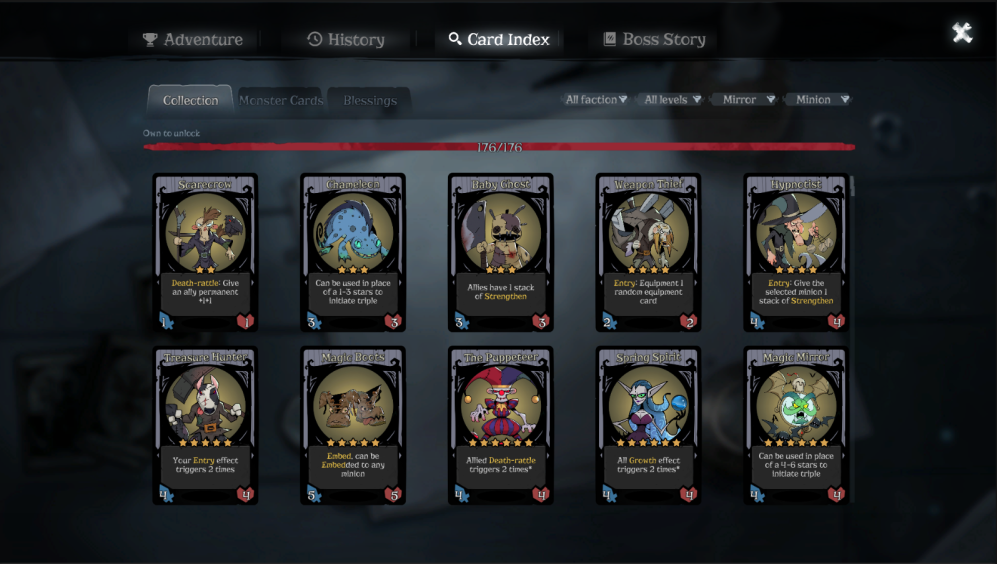
Task: Click the book icon beside Boss Story
Action: pyautogui.click(x=609, y=39)
